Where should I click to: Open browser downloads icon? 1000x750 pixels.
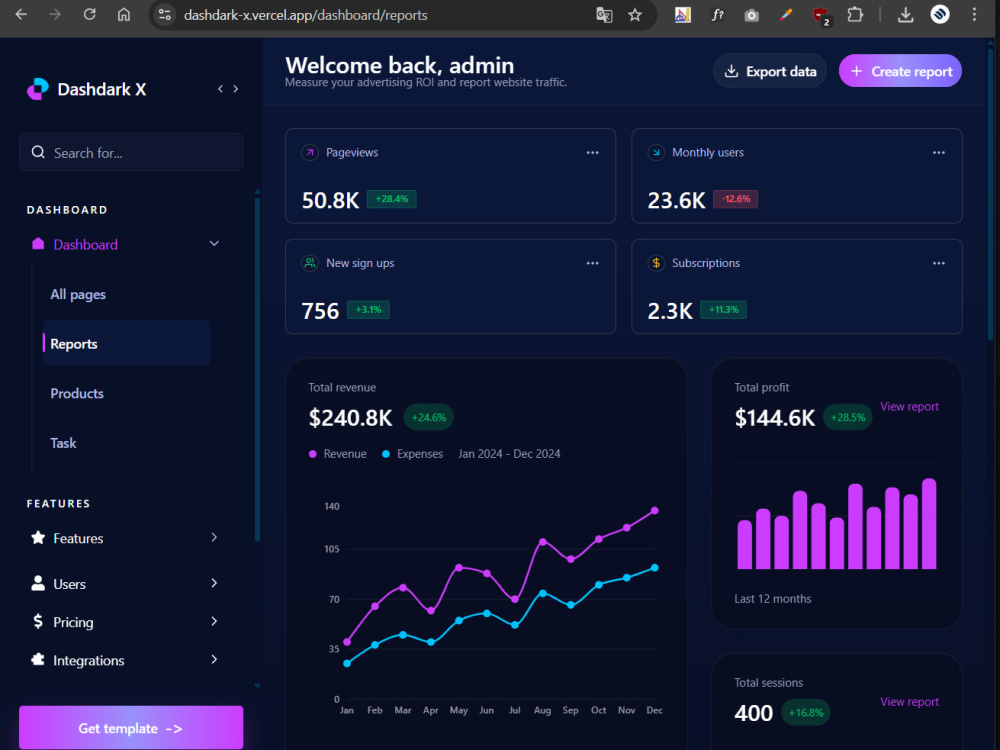pyautogui.click(x=905, y=15)
